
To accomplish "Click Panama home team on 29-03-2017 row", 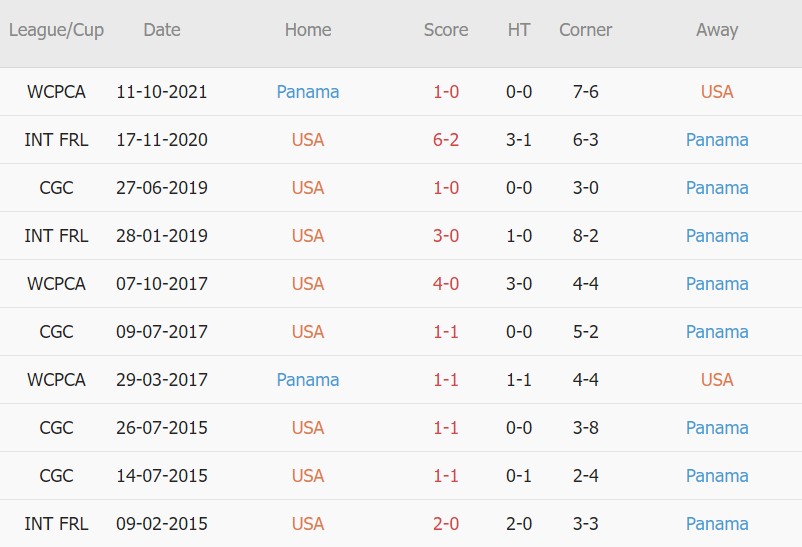I will [308, 380].
